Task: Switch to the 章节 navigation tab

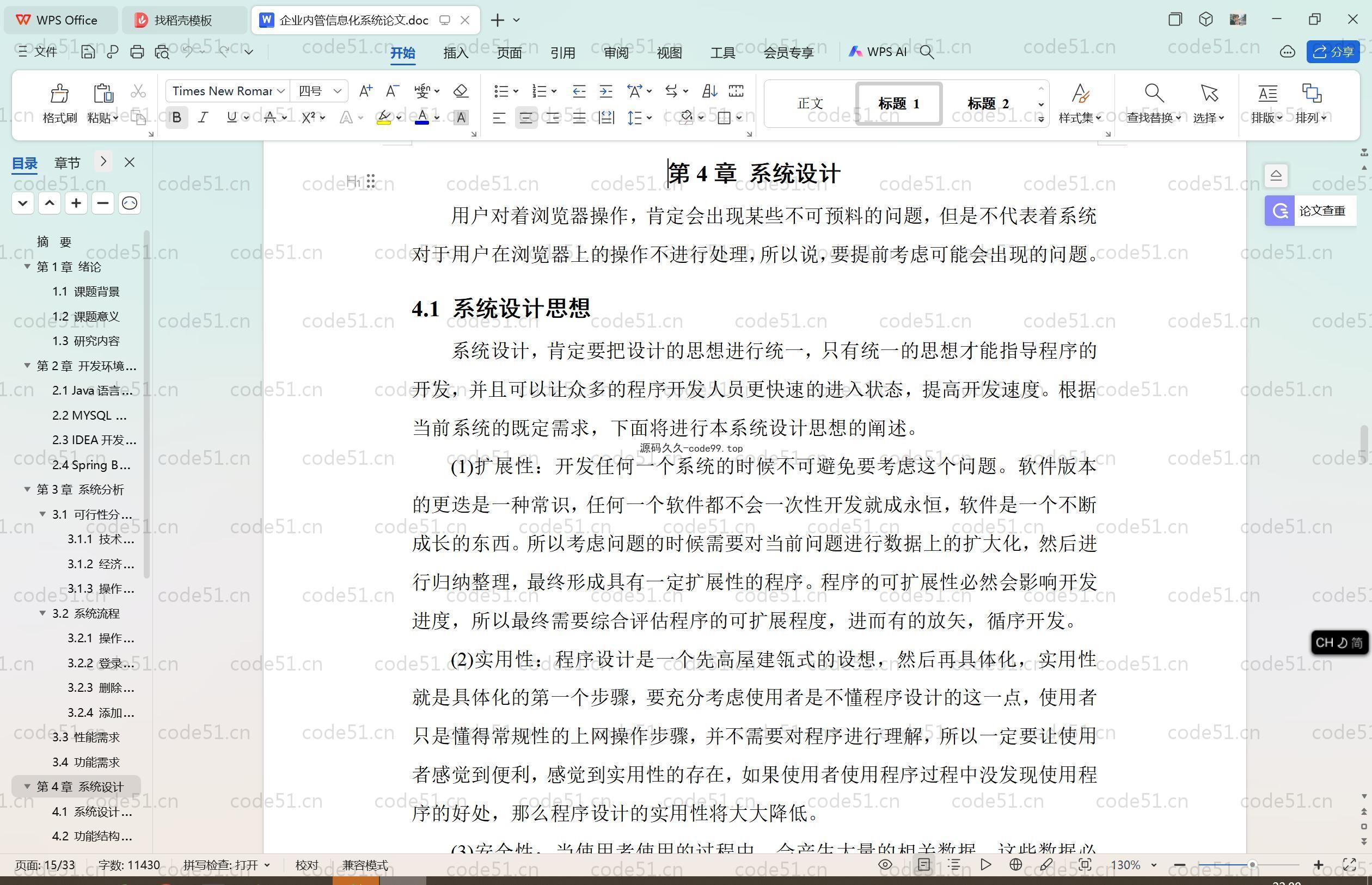Action: click(68, 163)
